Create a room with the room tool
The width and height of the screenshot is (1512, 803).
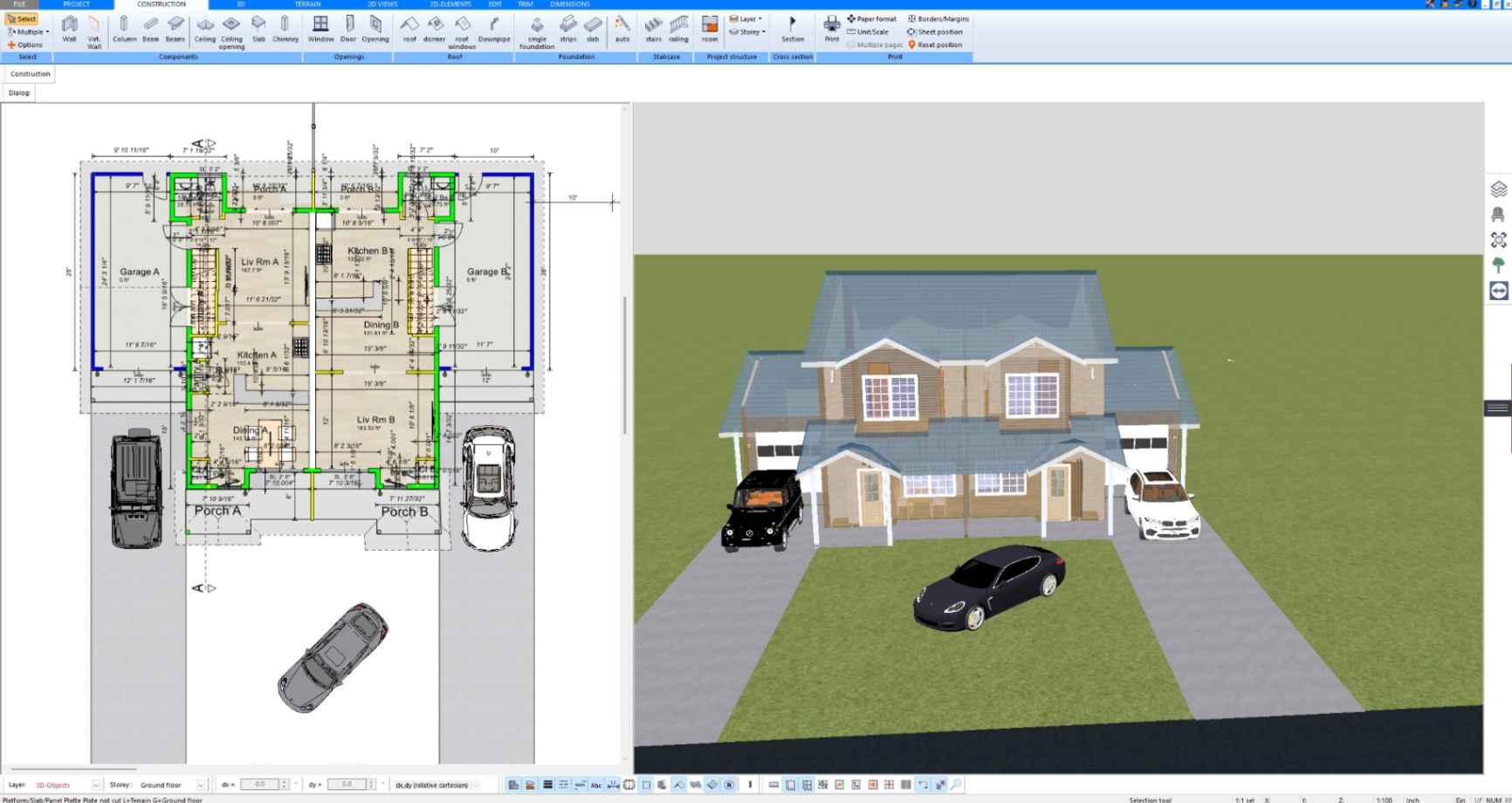710,29
